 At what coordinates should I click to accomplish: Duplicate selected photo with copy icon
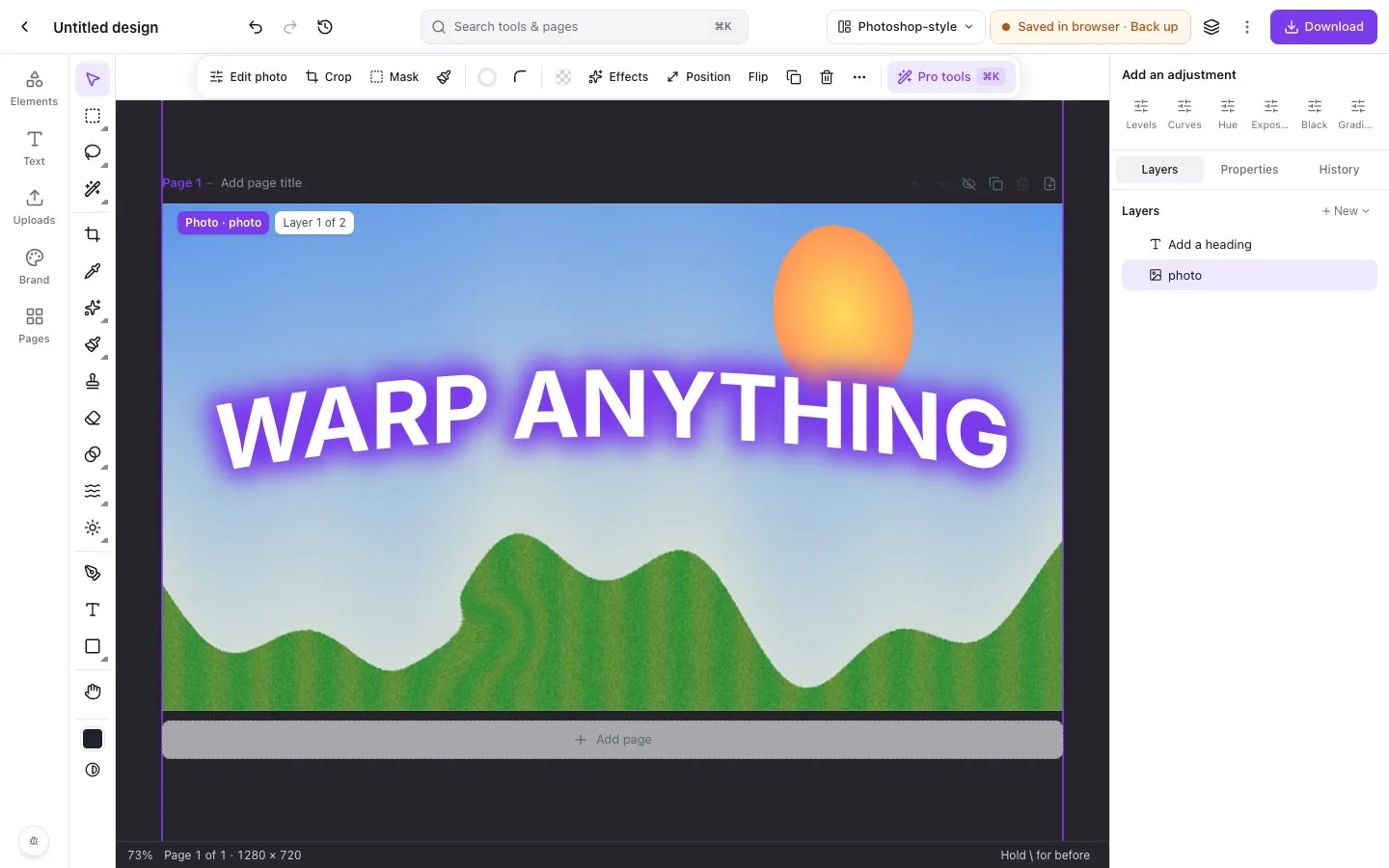click(794, 77)
